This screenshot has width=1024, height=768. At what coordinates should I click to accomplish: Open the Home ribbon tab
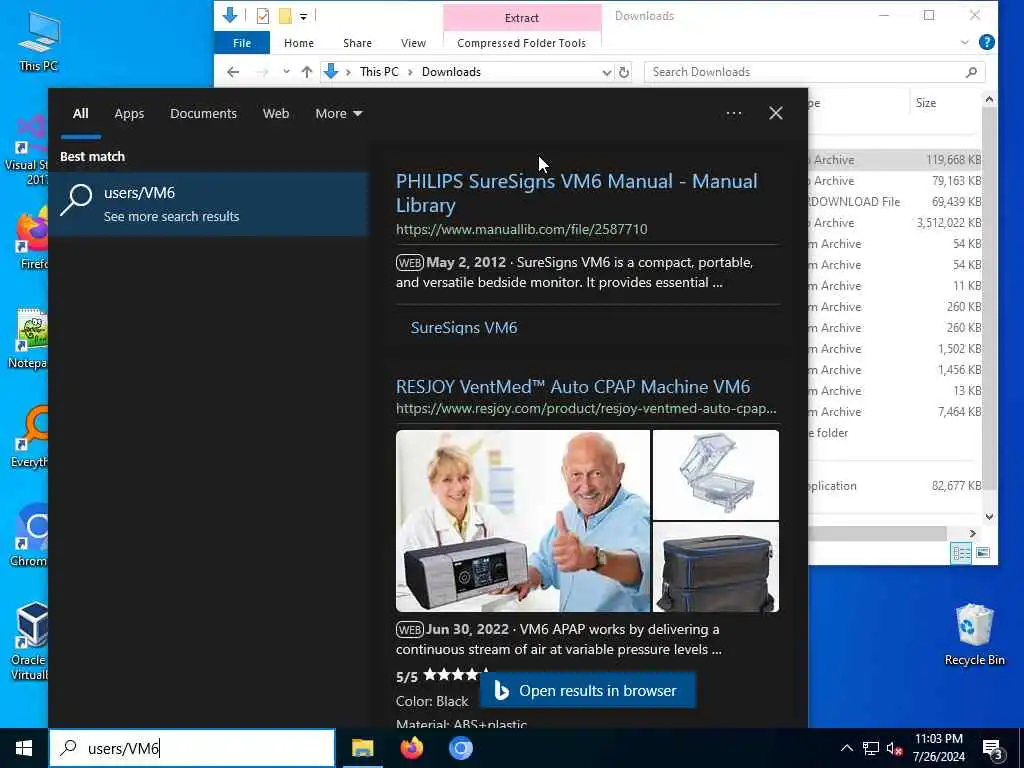click(298, 43)
